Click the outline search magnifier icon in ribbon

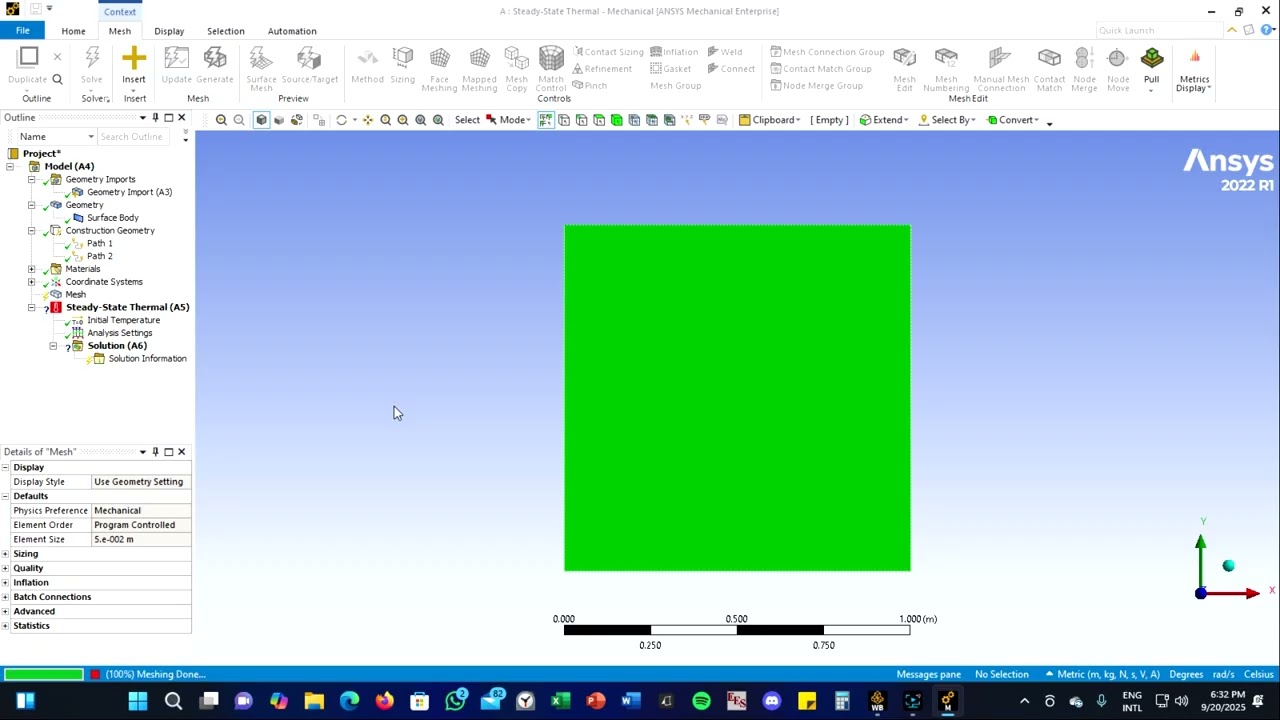(57, 79)
